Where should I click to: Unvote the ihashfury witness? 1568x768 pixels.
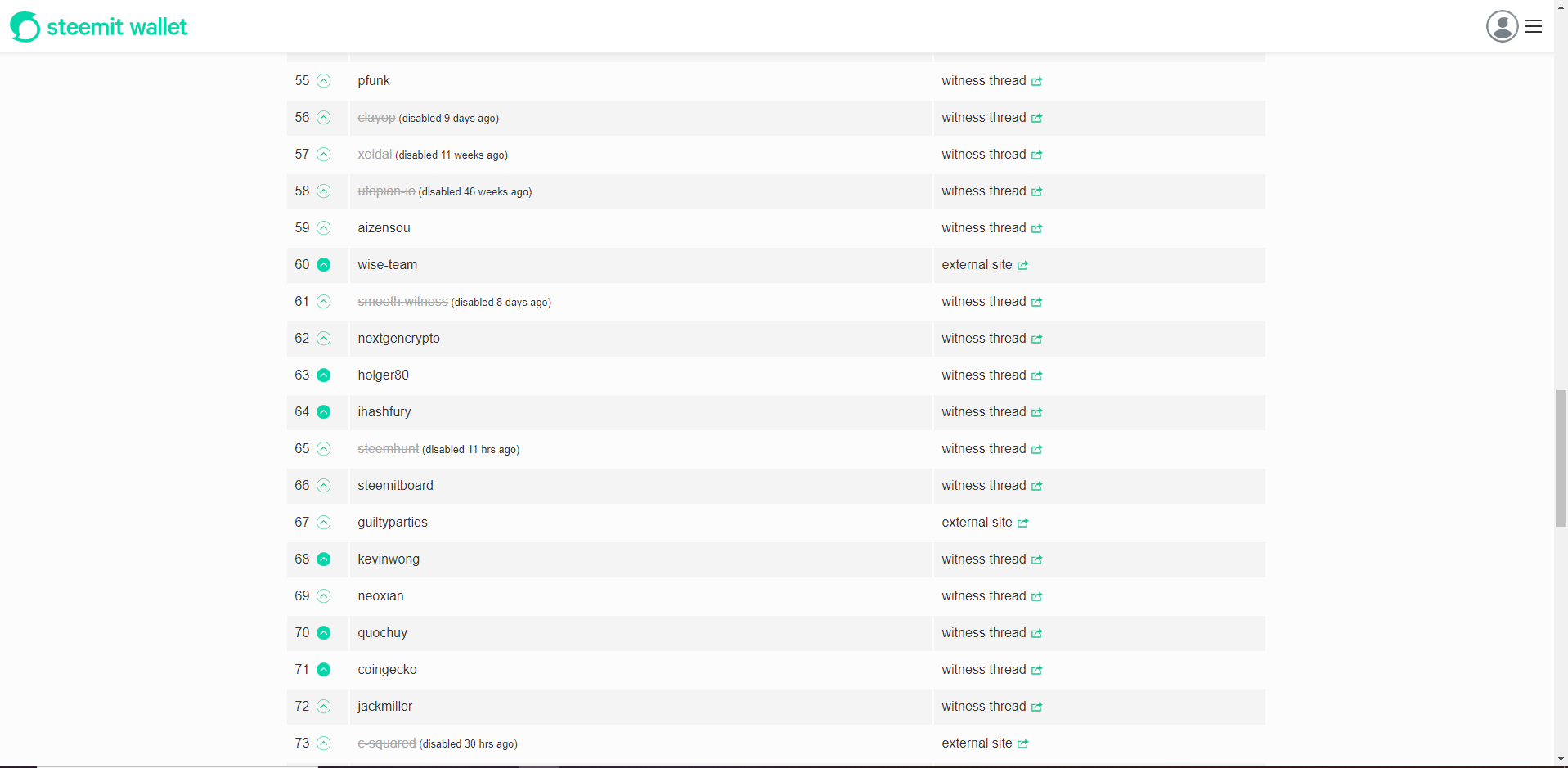(x=324, y=412)
